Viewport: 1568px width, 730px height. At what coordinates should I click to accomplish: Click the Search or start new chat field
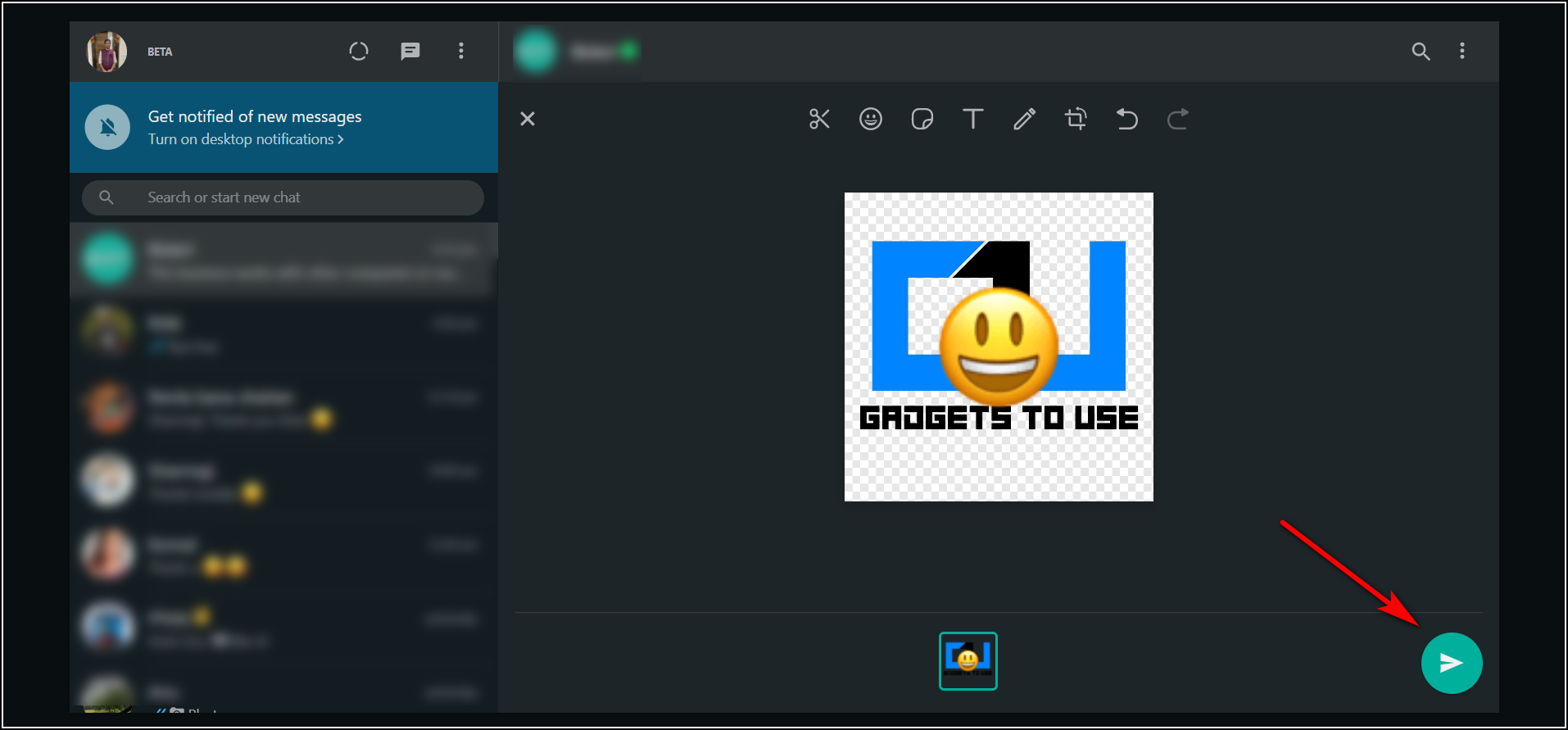pos(283,197)
